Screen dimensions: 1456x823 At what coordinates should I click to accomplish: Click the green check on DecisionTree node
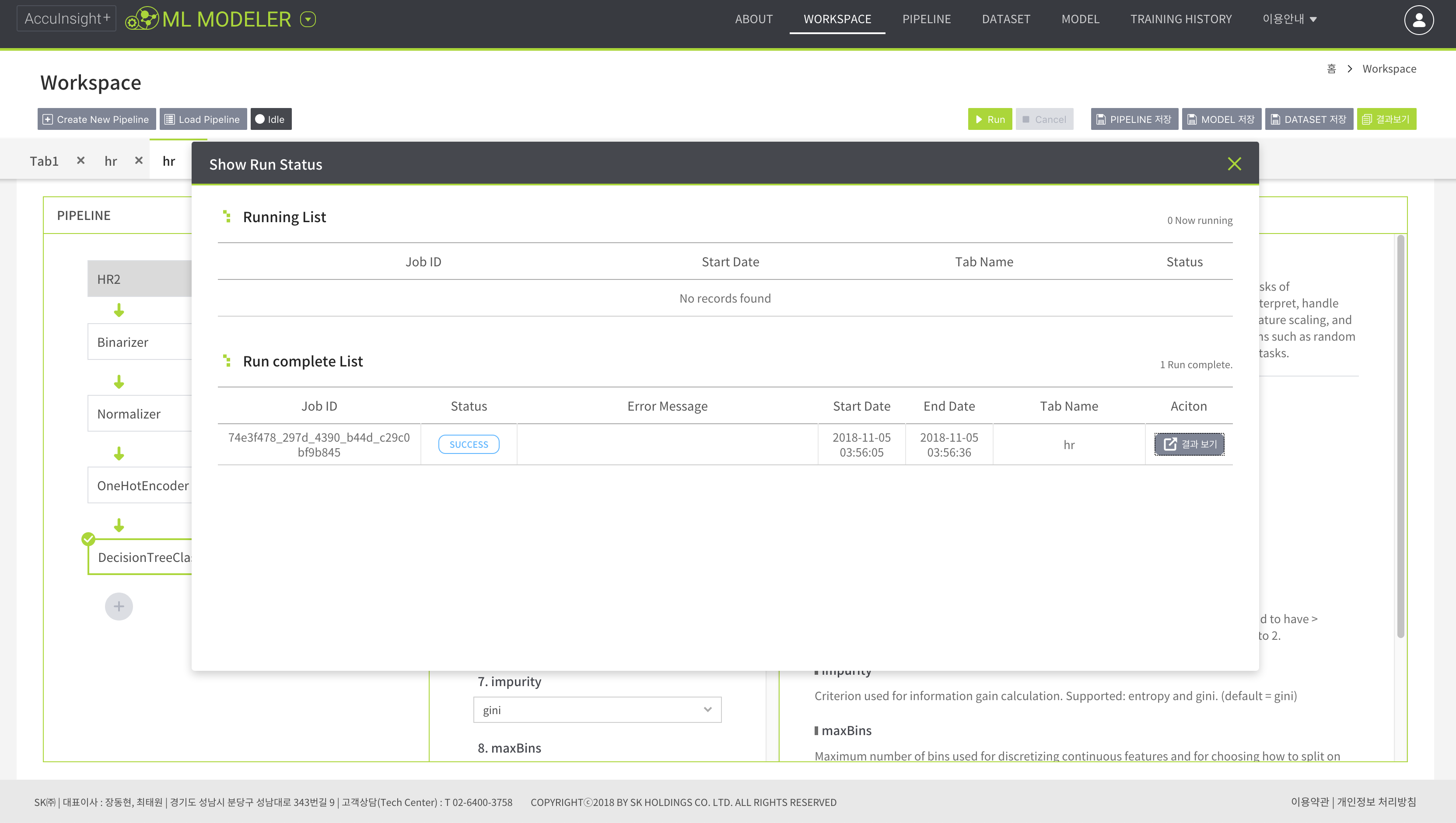88,539
